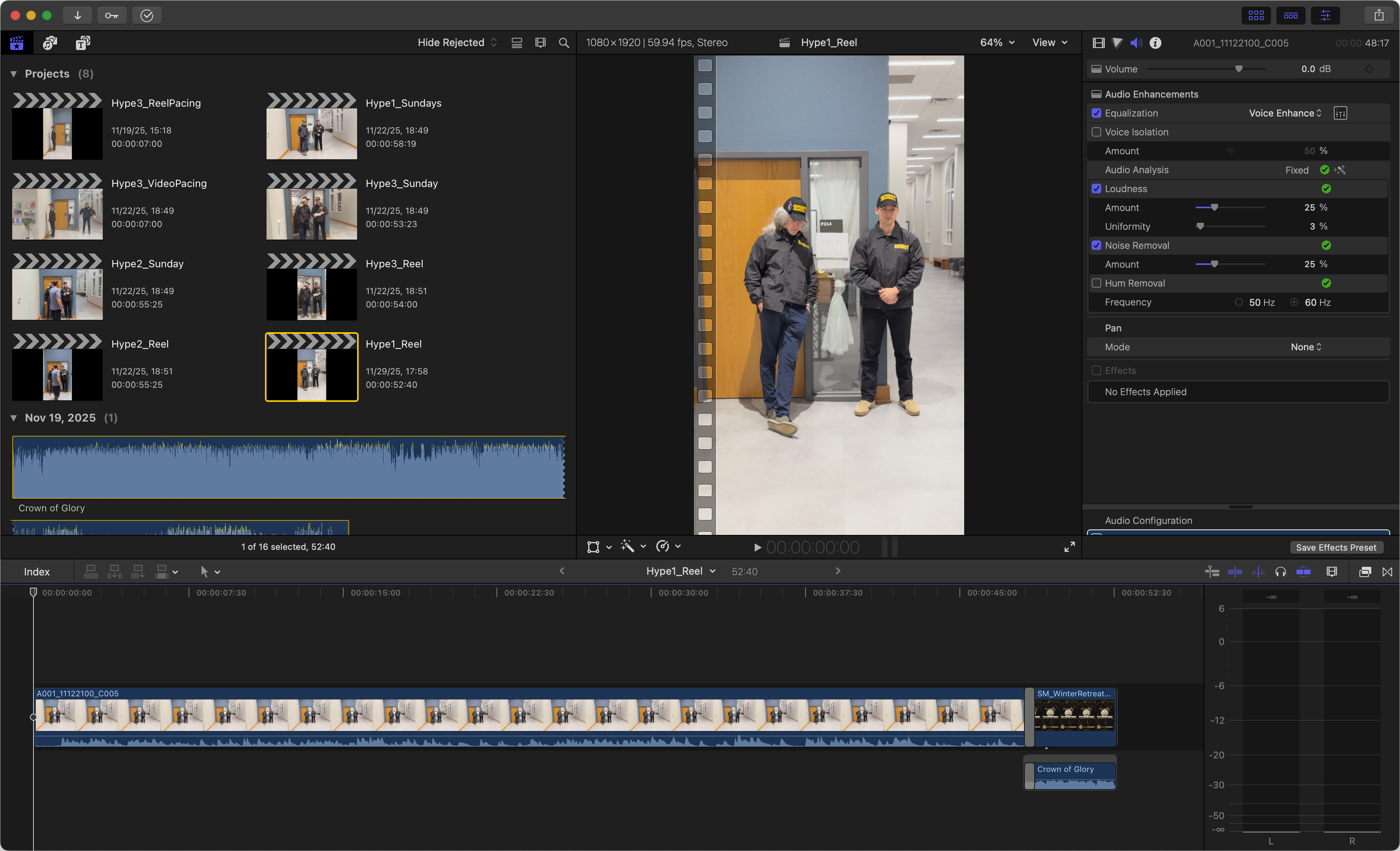1400x851 pixels.
Task: Enable the Voice Isolation checkbox
Action: click(x=1096, y=132)
